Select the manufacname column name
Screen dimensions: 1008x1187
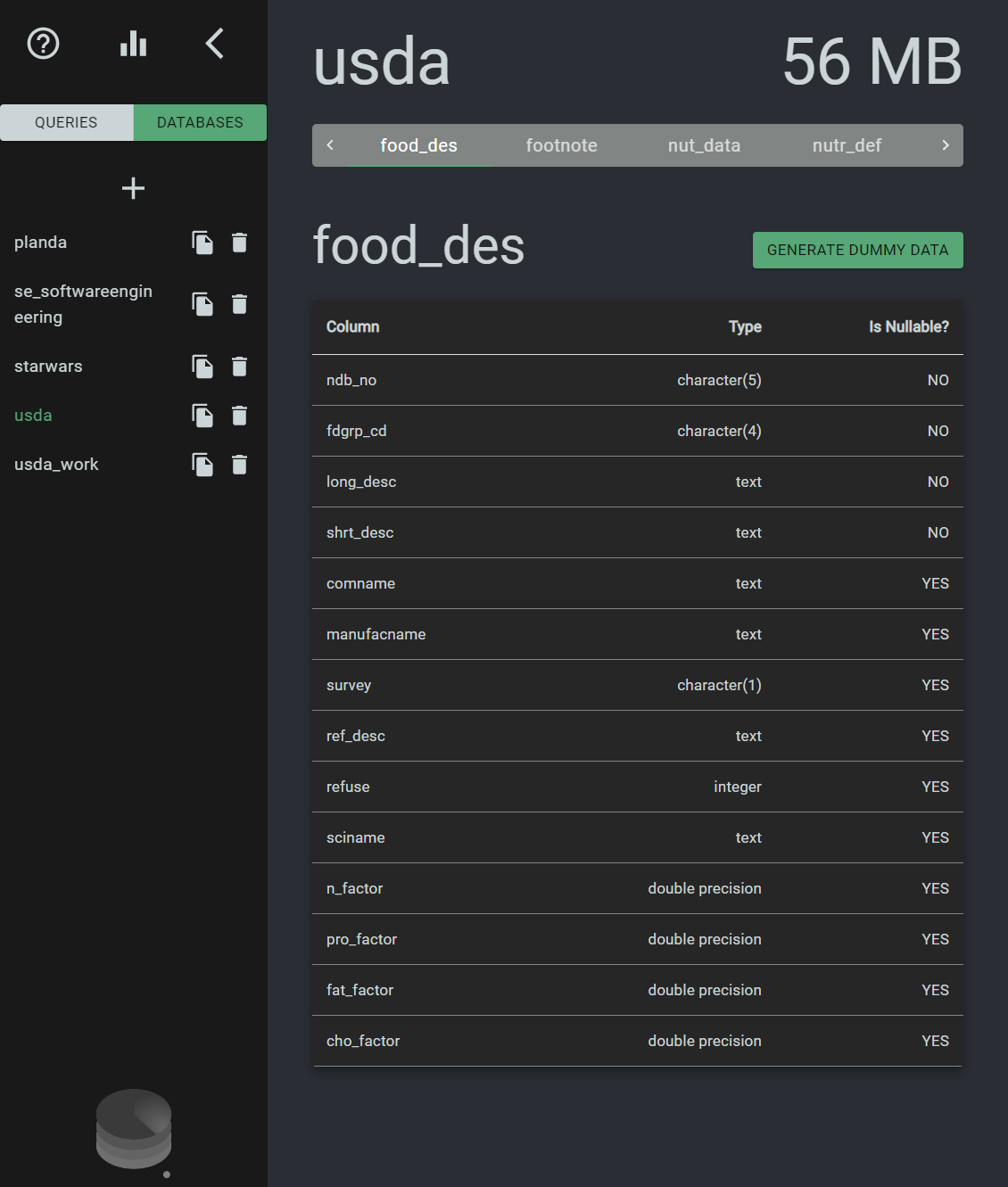click(376, 634)
